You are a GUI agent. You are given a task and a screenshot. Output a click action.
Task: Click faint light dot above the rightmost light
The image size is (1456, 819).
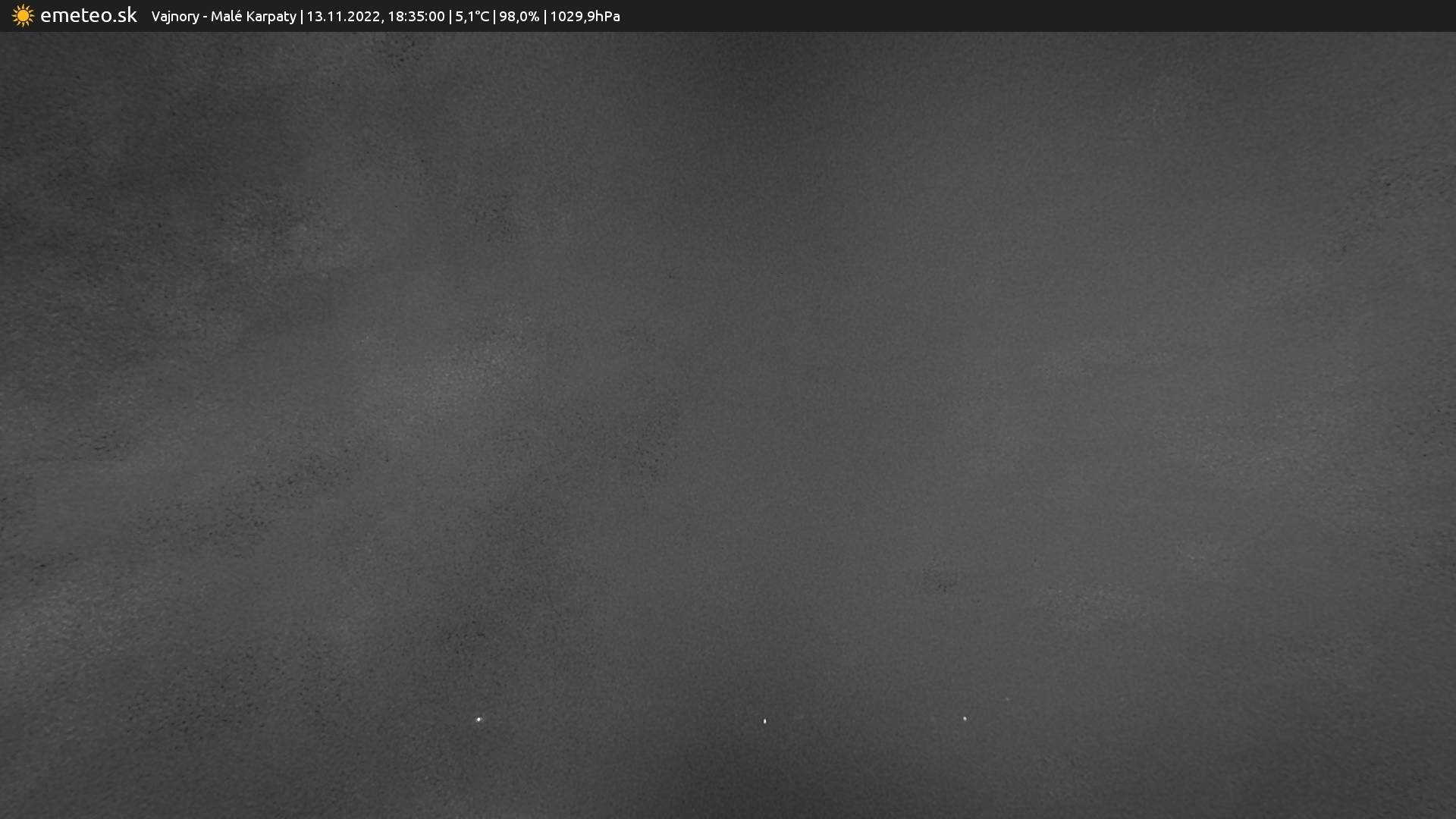point(1007,699)
